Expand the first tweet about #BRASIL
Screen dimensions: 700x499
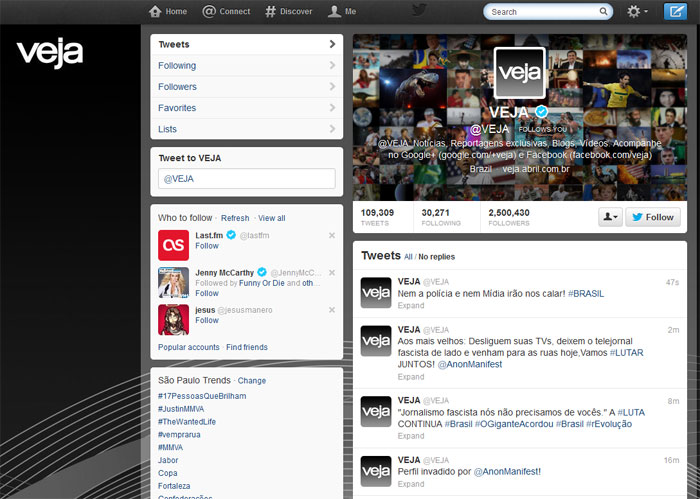pos(411,306)
